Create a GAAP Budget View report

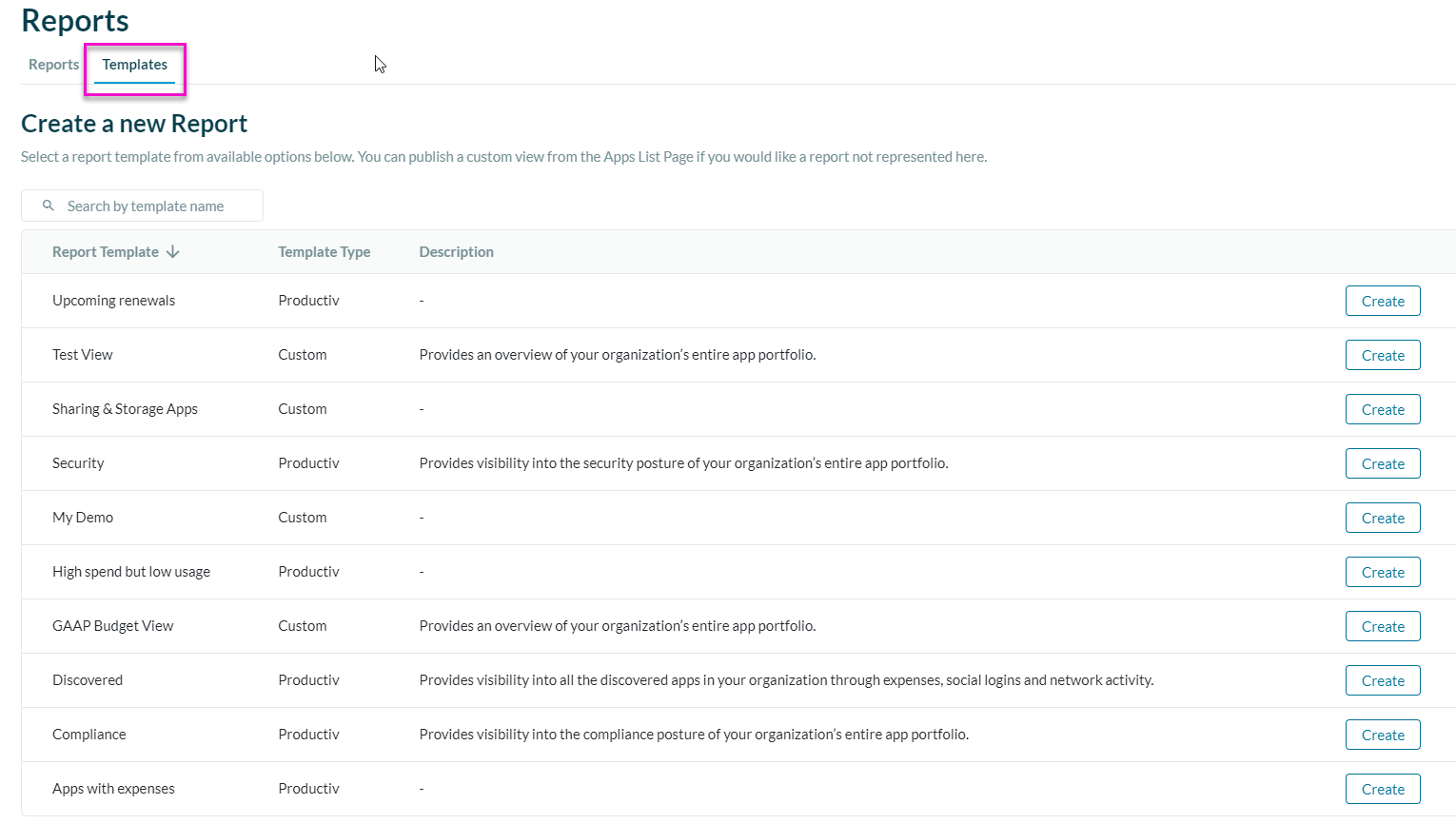1383,625
